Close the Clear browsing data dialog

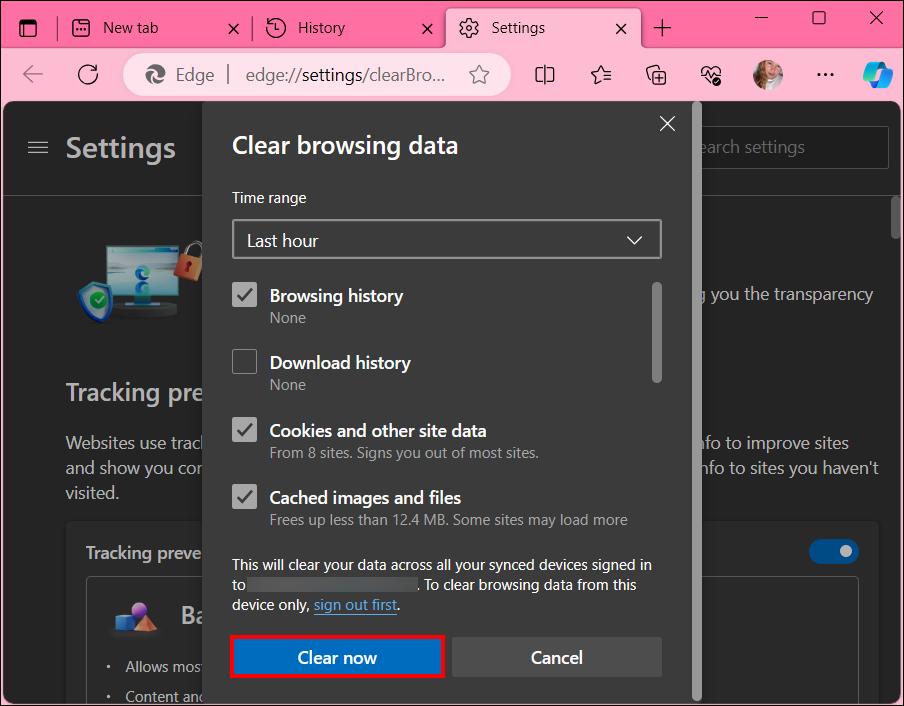point(667,123)
